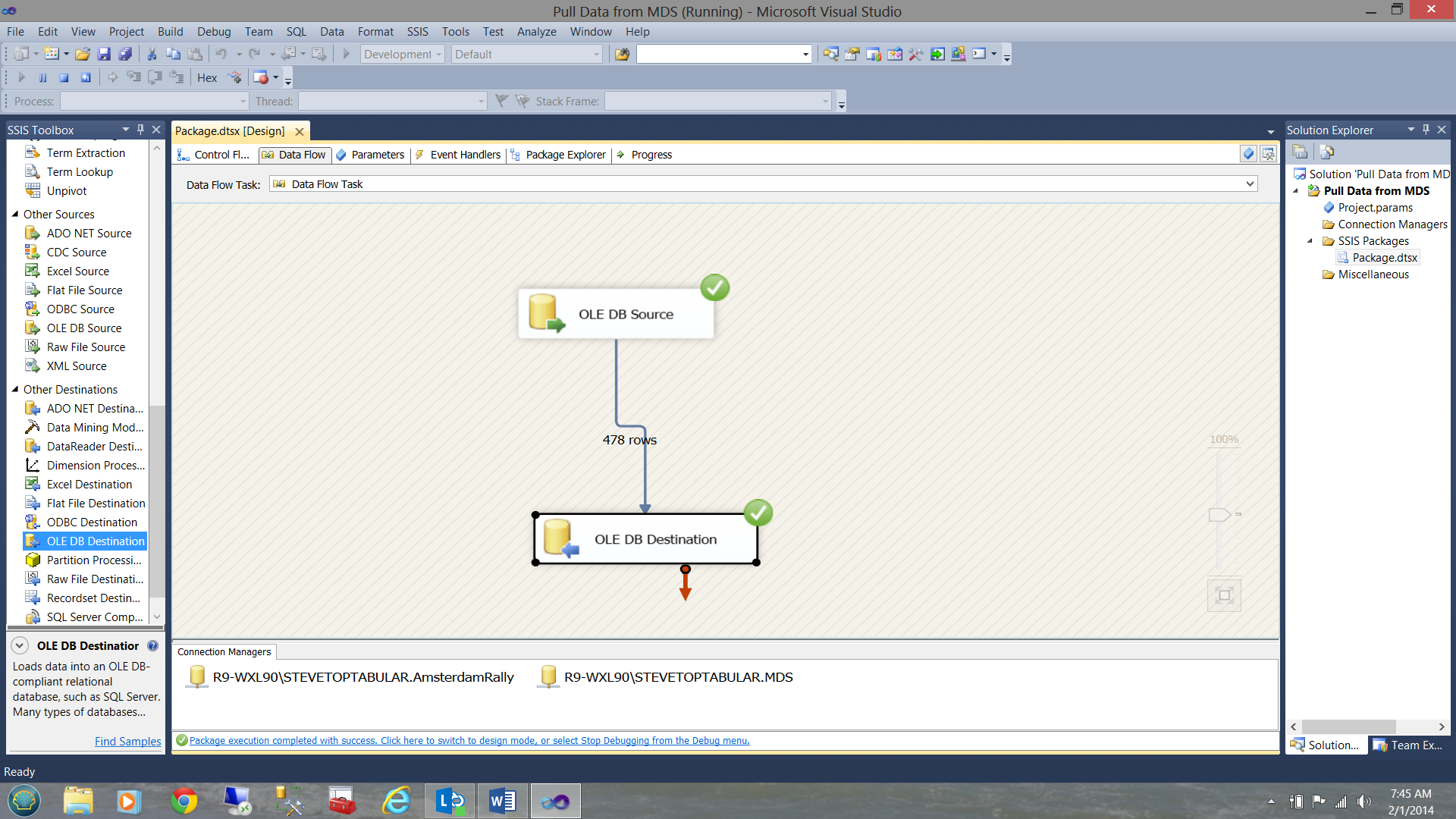Open Google Chrome from the taskbar
This screenshot has height=819, width=1456.
coord(184,801)
